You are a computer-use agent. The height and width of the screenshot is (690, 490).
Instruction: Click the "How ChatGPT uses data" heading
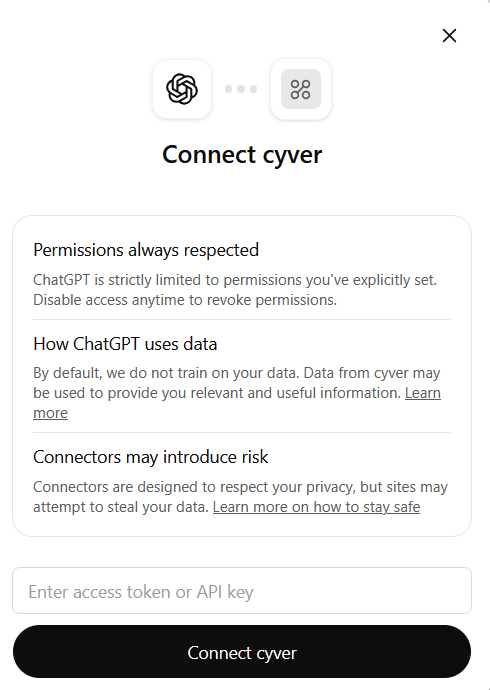(125, 344)
